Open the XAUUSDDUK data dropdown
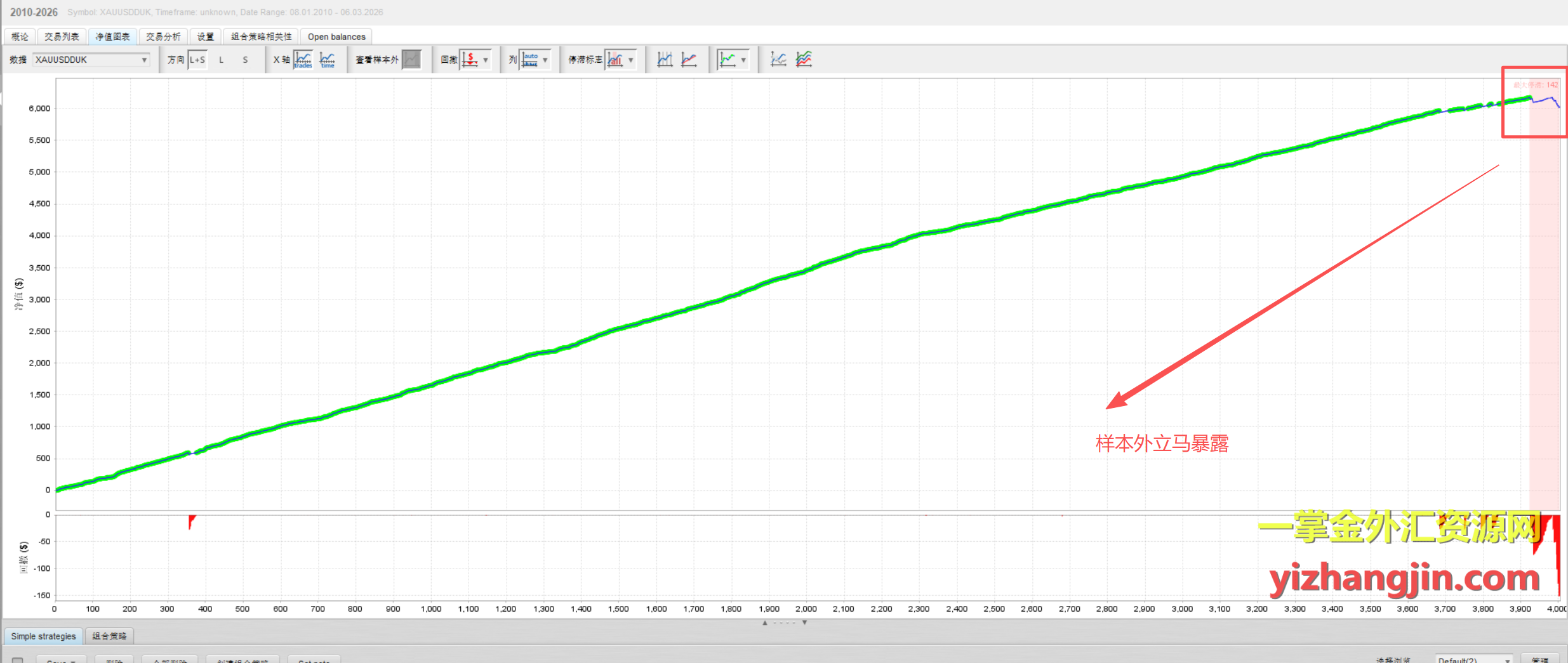The height and width of the screenshot is (663, 1568). [144, 60]
